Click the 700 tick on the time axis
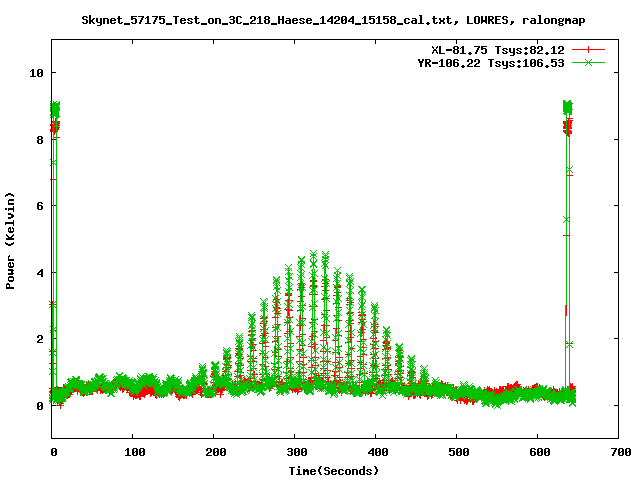Image resolution: width=640 pixels, height=480 pixels. (x=618, y=453)
